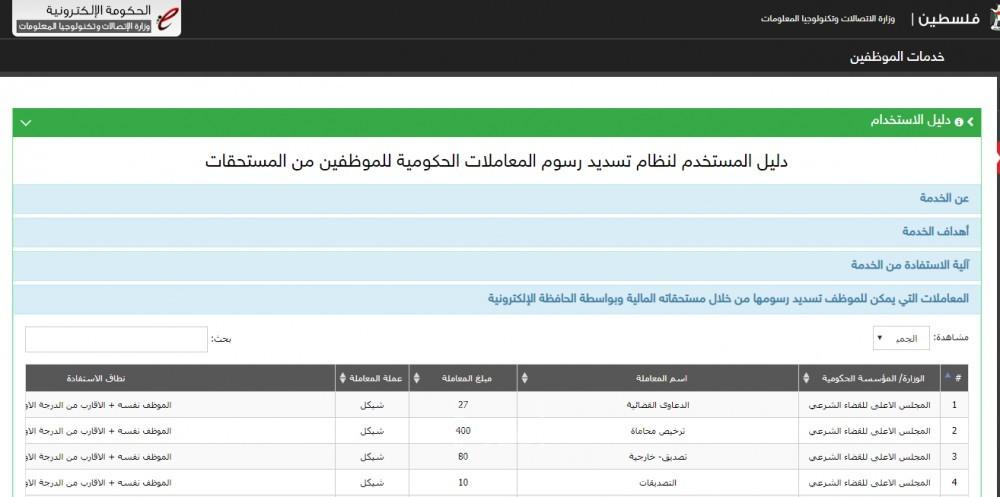Click the amount cell showing 27
The height and width of the screenshot is (497, 1000).
[x=463, y=404]
